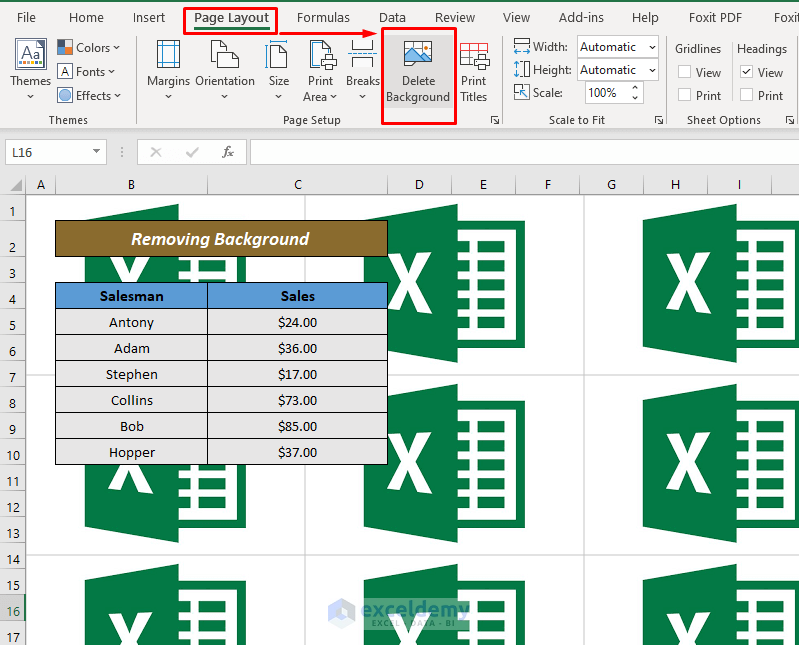This screenshot has height=645, width=799.
Task: Open the Foxit PDF tab
Action: pos(715,18)
